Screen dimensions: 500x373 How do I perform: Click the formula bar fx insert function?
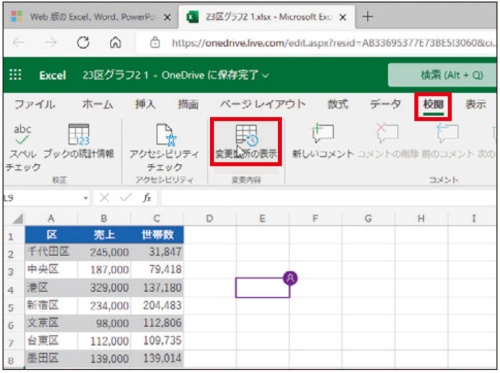(x=147, y=198)
